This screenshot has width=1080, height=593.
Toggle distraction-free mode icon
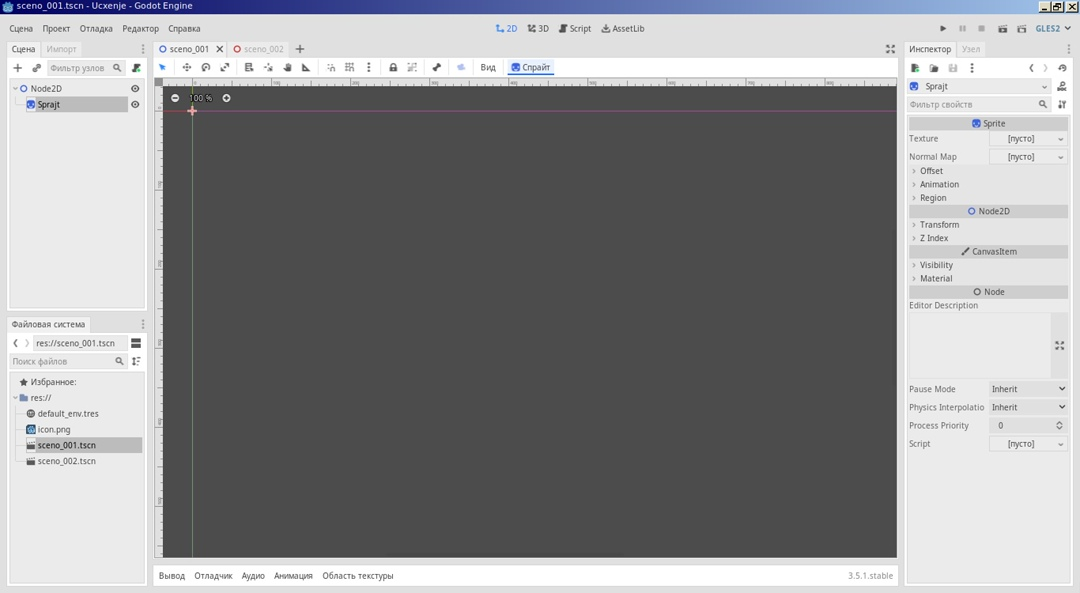[891, 50]
